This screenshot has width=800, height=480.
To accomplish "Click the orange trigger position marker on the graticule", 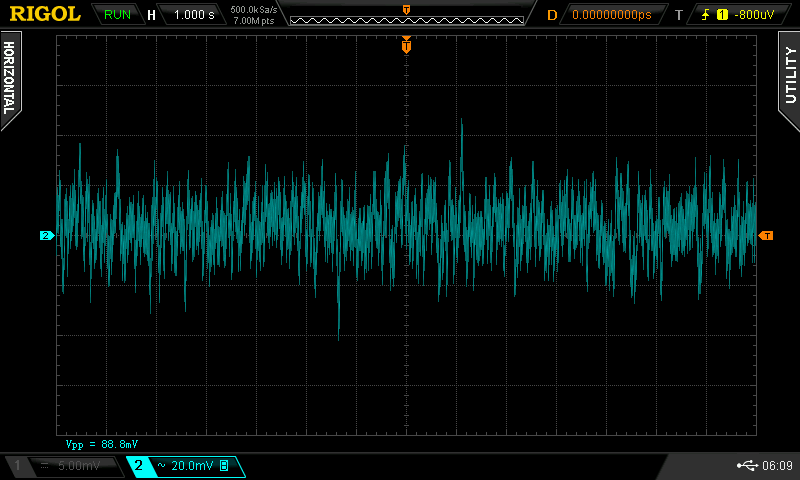I will point(406,45).
